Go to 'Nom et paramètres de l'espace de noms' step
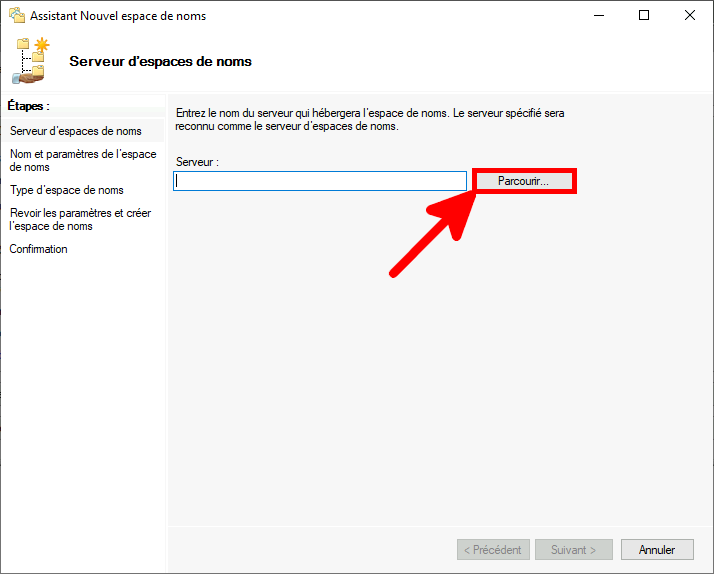The height and width of the screenshot is (574, 714). (x=83, y=160)
